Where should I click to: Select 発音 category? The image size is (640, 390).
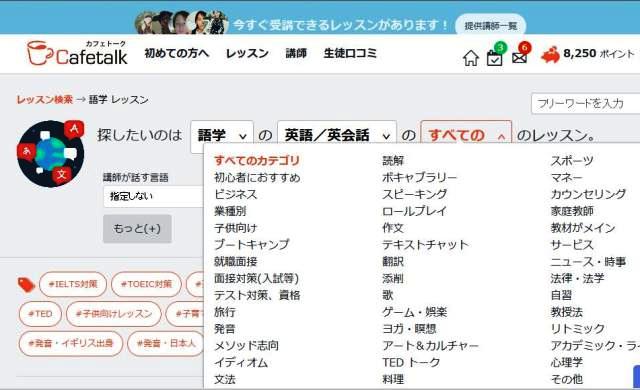pyautogui.click(x=225, y=329)
